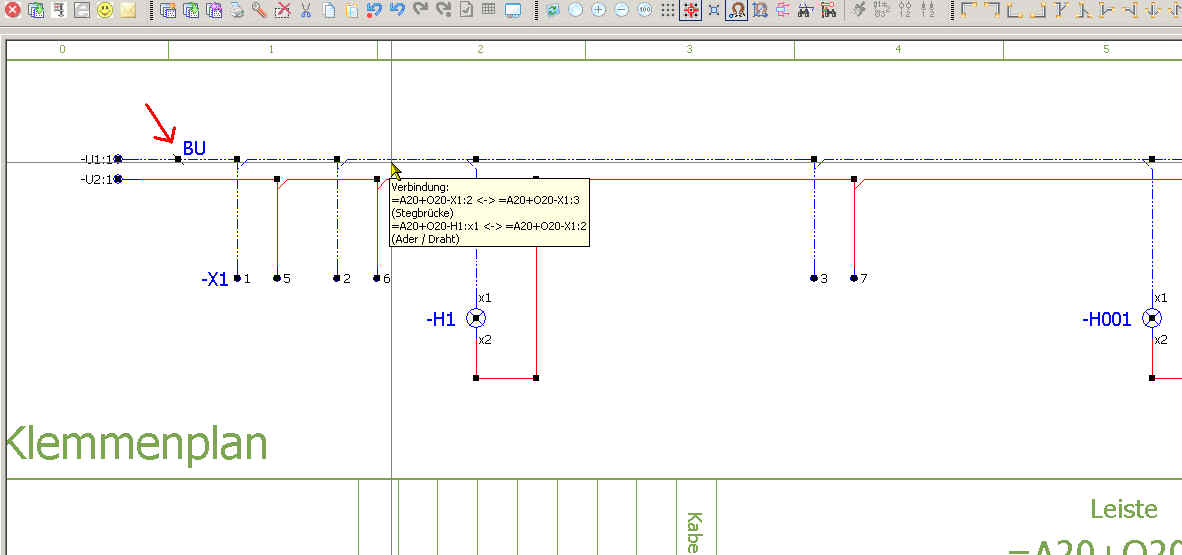
Task: Set zoom to 100 percent icon
Action: pos(644,11)
